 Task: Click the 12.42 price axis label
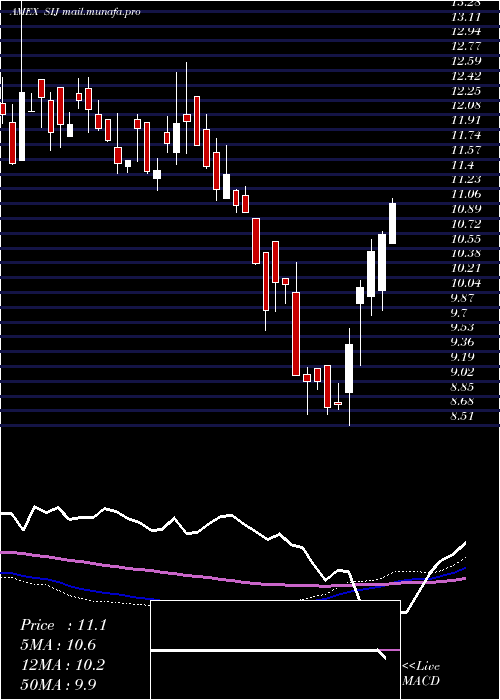pos(466,76)
